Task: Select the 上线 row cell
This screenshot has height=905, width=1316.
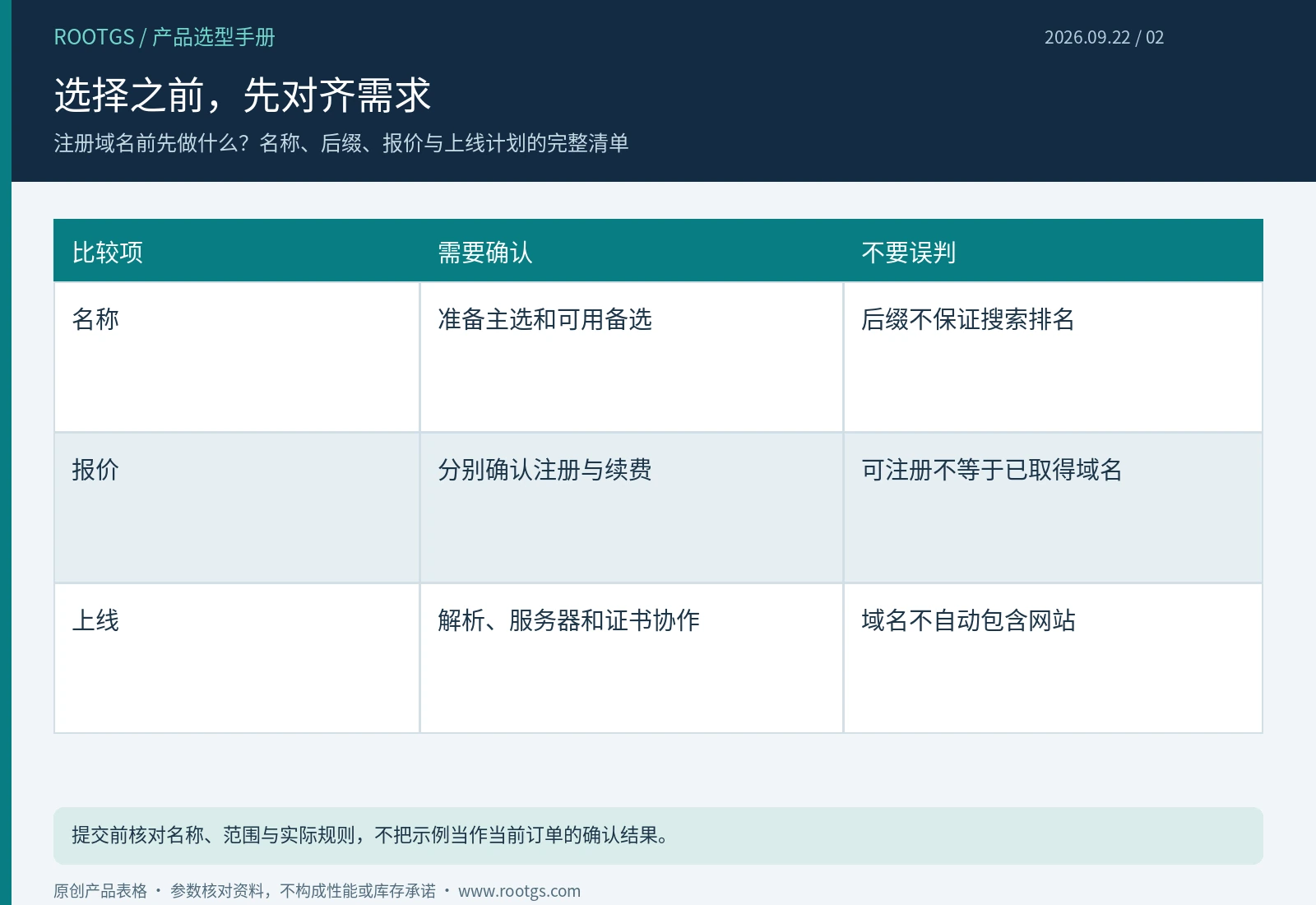Action: click(237, 658)
